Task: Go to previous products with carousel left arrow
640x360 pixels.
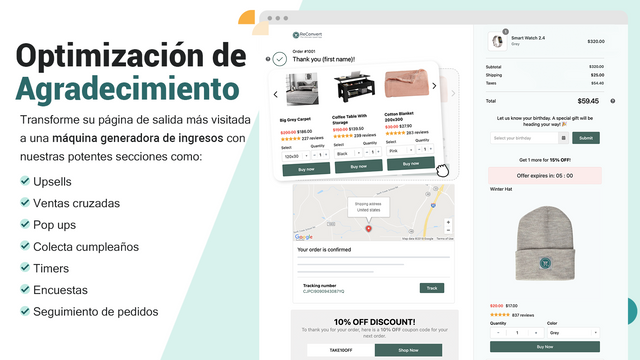Action: pyautogui.click(x=276, y=95)
